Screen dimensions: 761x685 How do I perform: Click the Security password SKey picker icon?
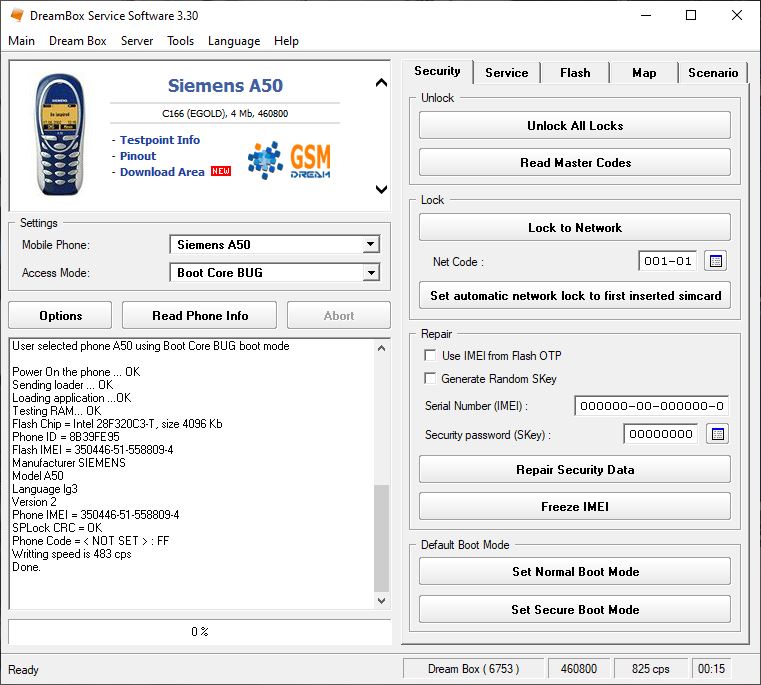(x=717, y=434)
